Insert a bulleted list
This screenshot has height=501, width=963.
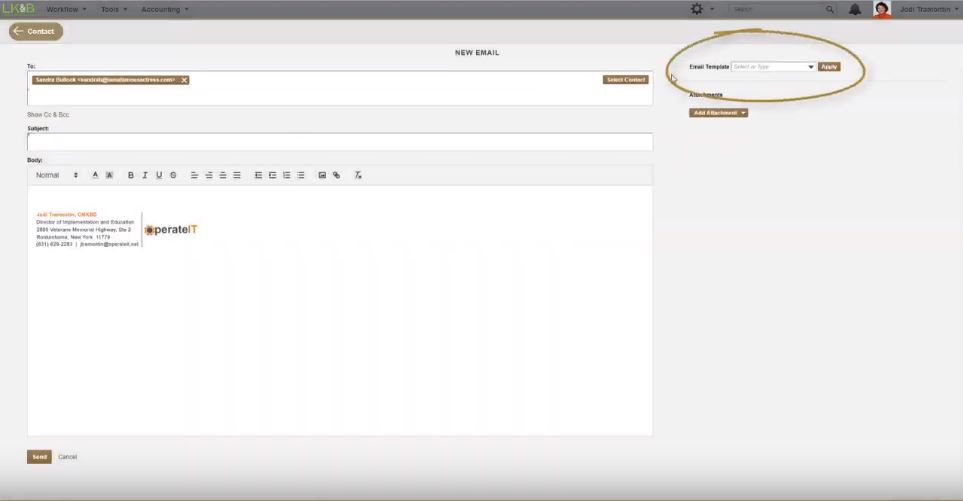point(300,175)
